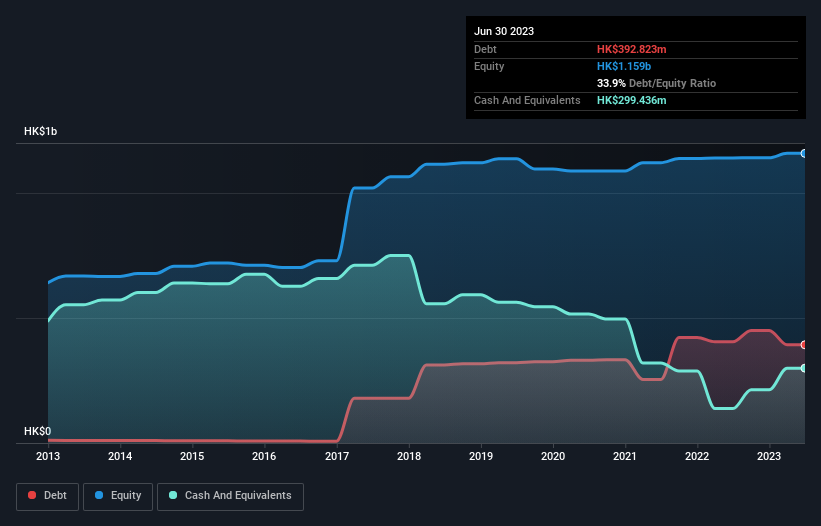Click the 2014 x-axis label
Viewport: 821px width, 526px height.
tap(120, 456)
